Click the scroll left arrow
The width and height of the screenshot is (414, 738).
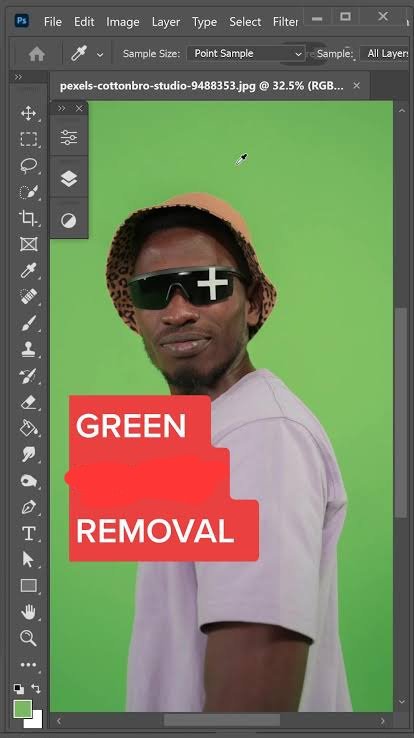(59, 721)
